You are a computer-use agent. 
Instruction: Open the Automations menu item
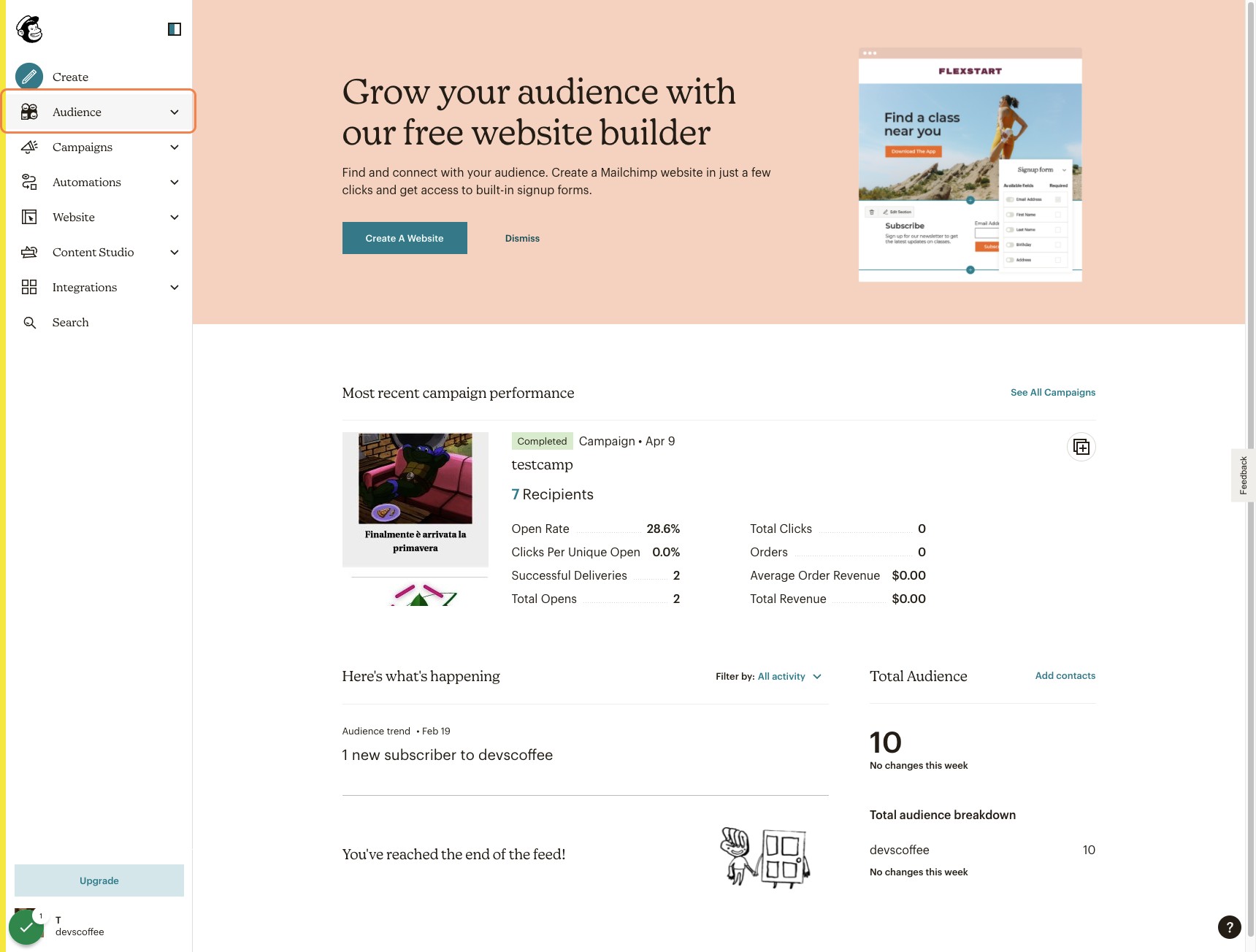99,182
